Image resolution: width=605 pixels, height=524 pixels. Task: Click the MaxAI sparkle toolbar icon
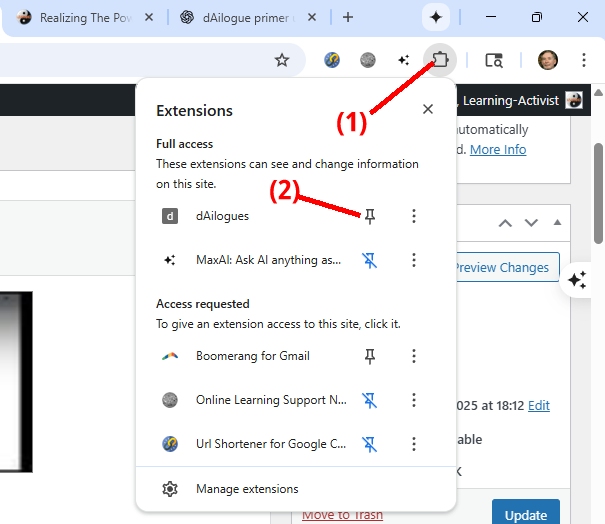403,60
